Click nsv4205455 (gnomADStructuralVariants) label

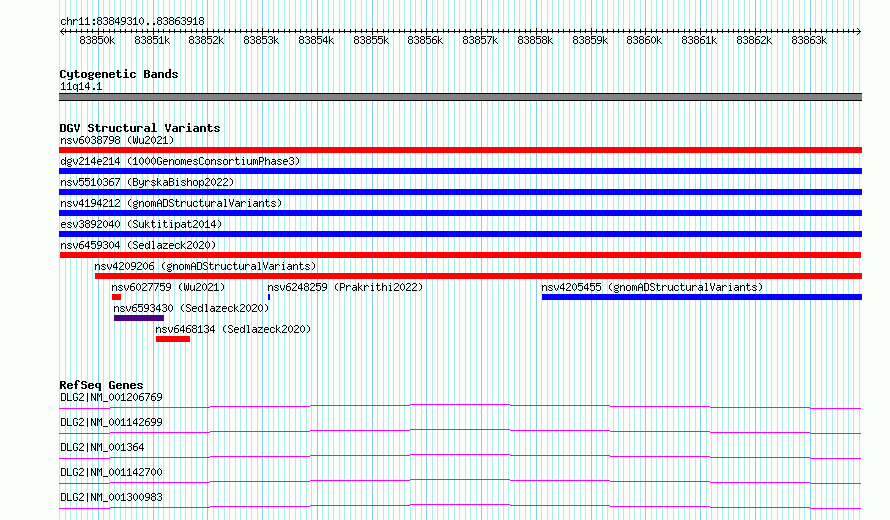point(652,287)
